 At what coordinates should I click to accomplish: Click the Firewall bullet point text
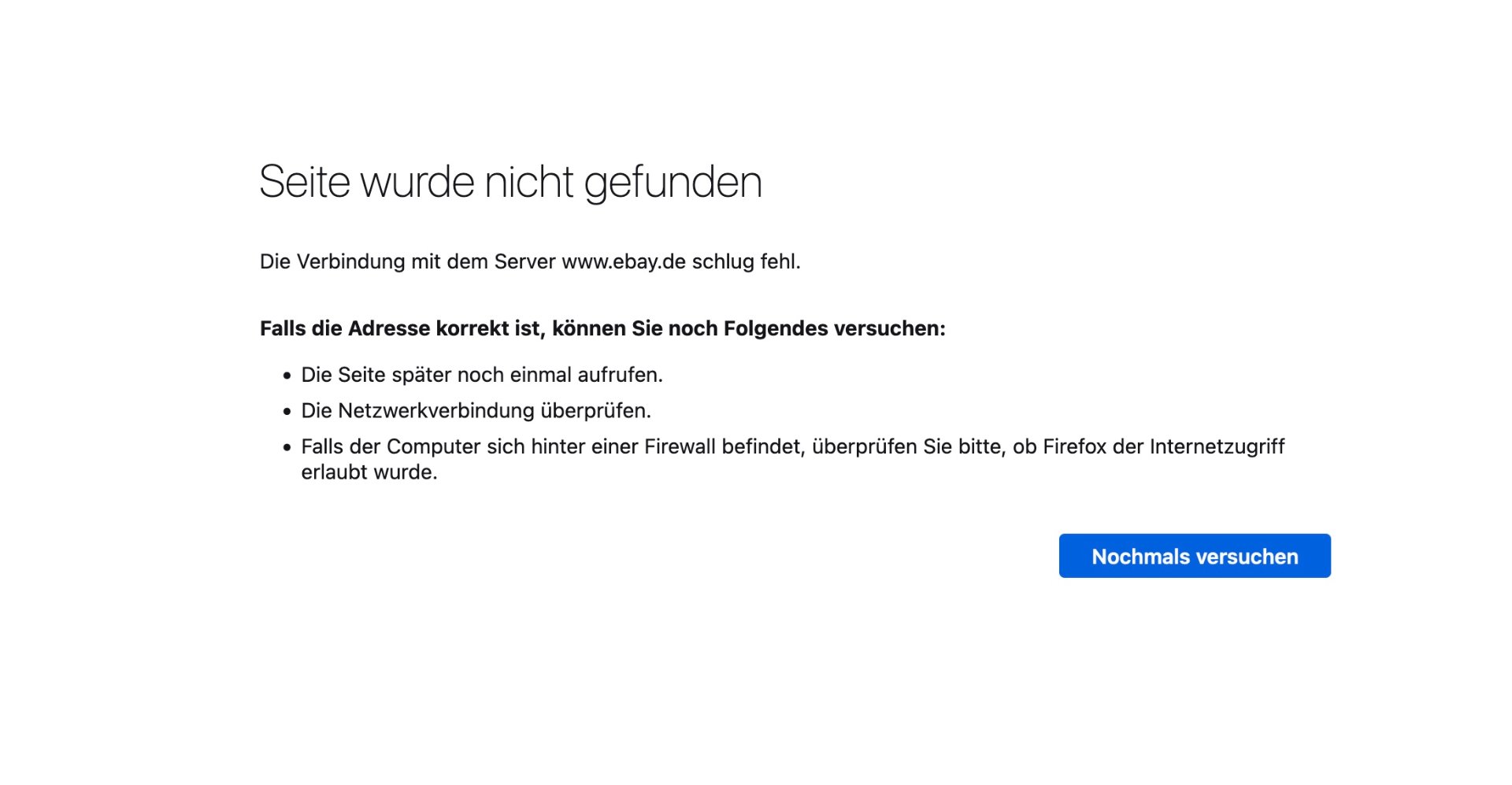coord(793,459)
